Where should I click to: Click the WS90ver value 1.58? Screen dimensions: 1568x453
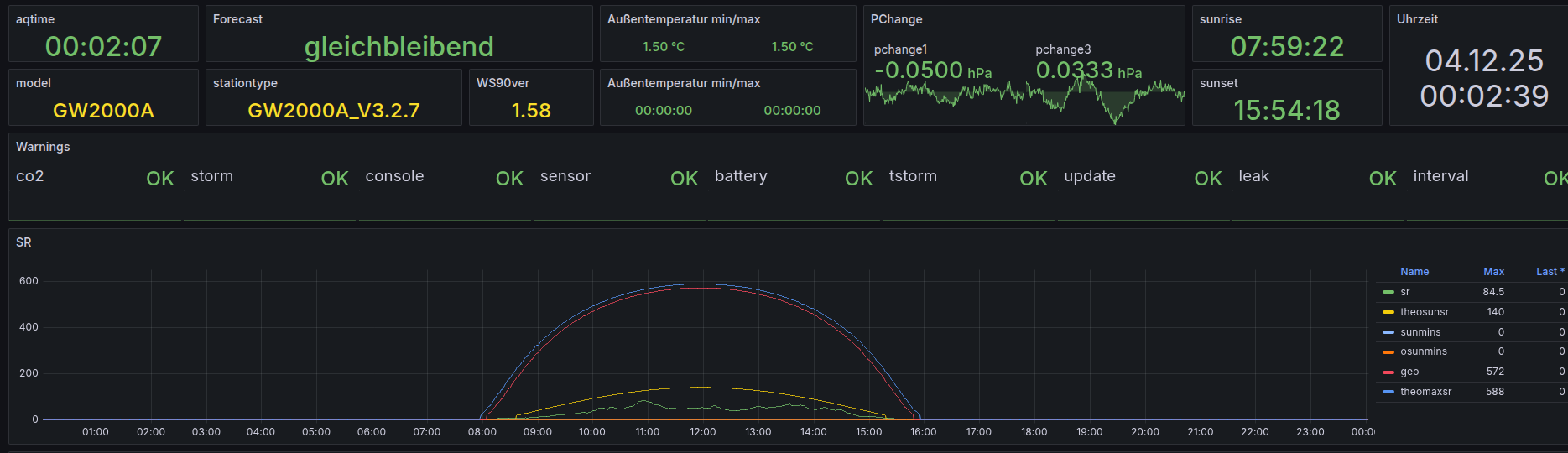(x=531, y=110)
